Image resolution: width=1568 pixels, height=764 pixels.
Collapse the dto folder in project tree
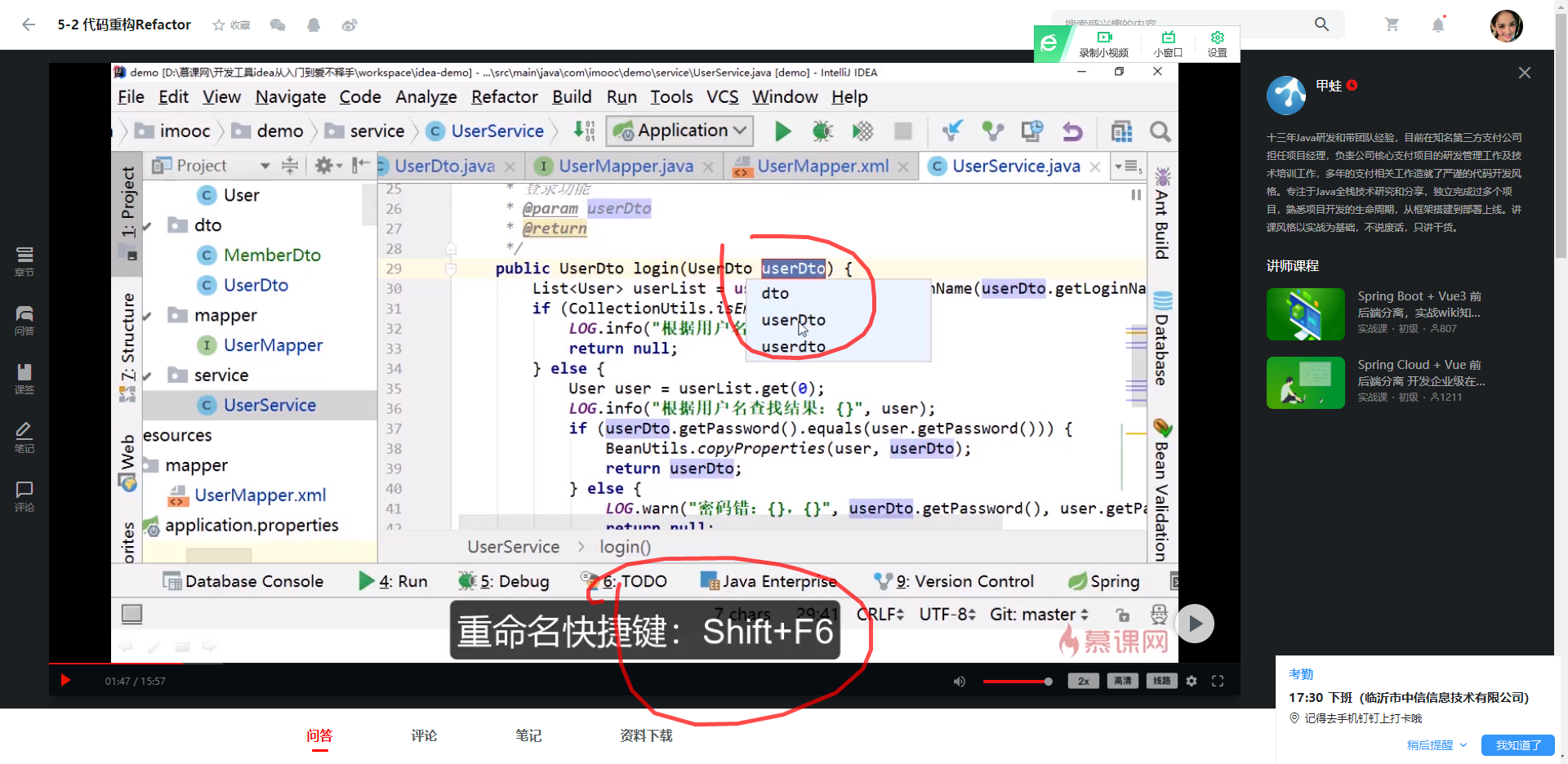(x=148, y=225)
